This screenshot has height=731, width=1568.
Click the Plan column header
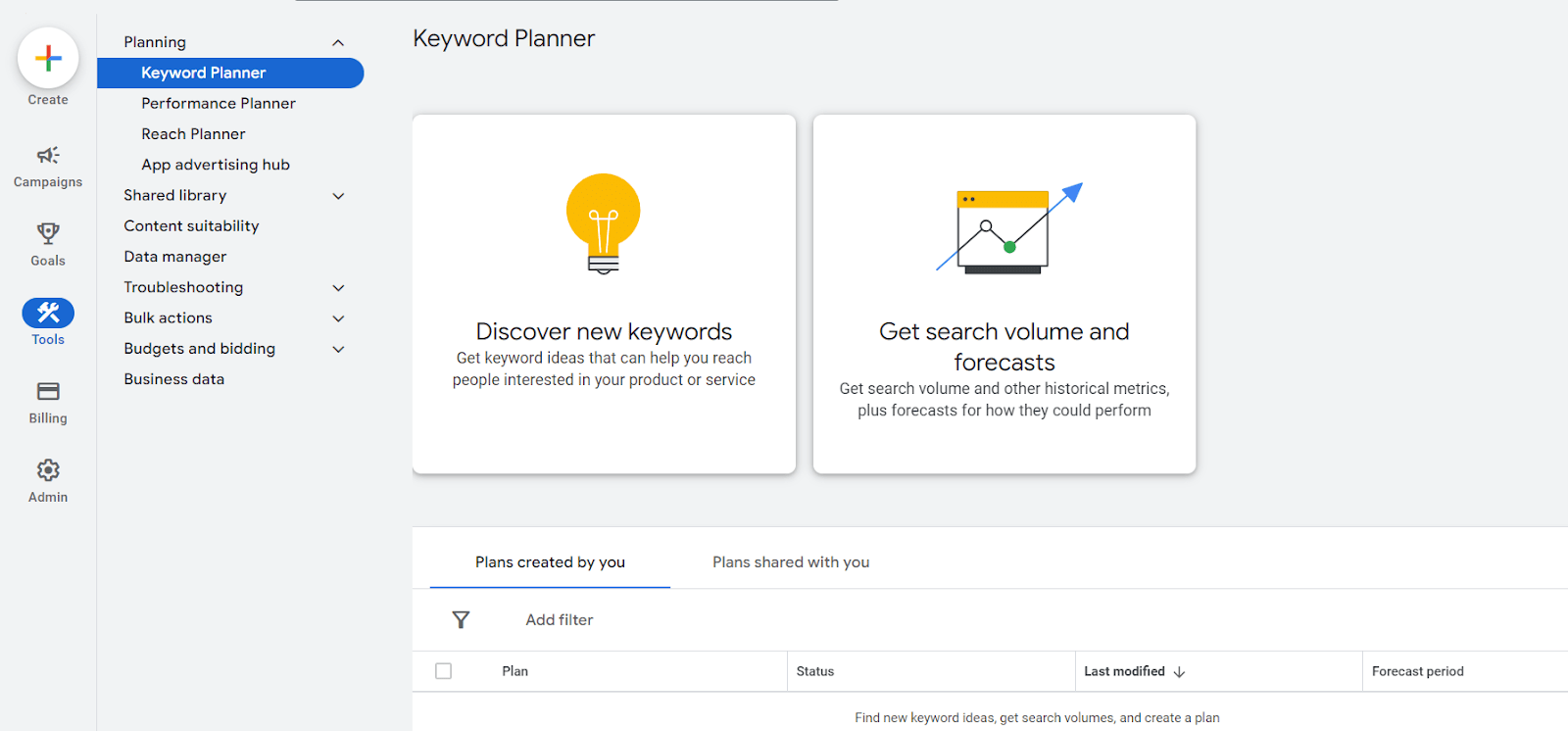(x=514, y=671)
